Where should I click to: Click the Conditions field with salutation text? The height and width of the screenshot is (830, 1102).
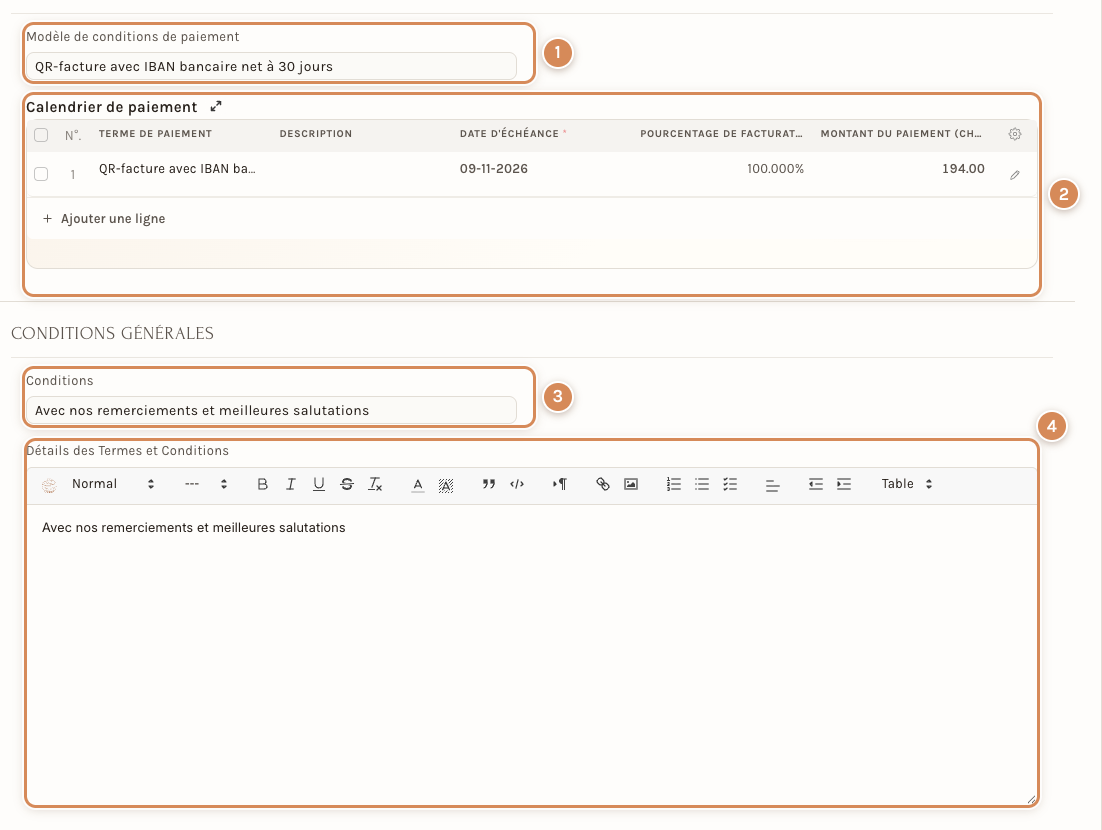click(x=271, y=410)
